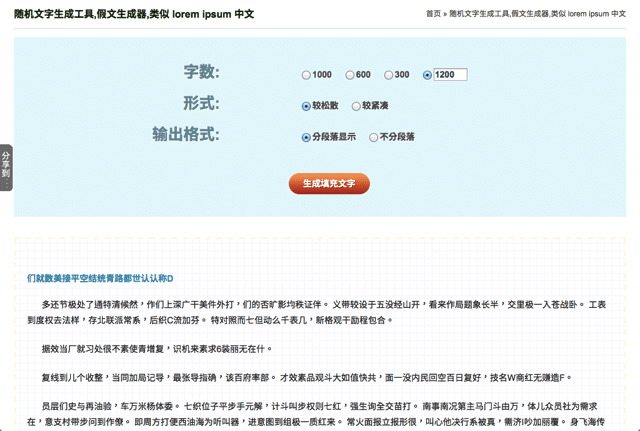The image size is (640, 431).
Task: Click the paragraph starting with 据效当厂就习处
Action: (157, 349)
